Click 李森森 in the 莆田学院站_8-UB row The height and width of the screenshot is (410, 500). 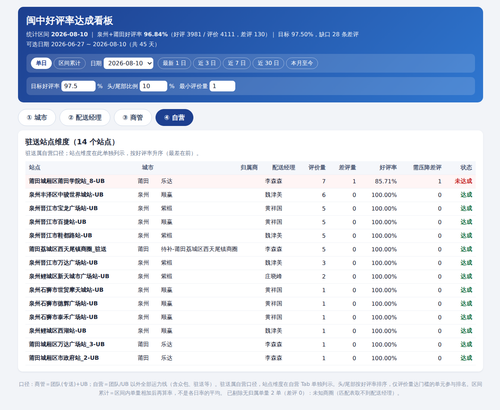pos(274,181)
